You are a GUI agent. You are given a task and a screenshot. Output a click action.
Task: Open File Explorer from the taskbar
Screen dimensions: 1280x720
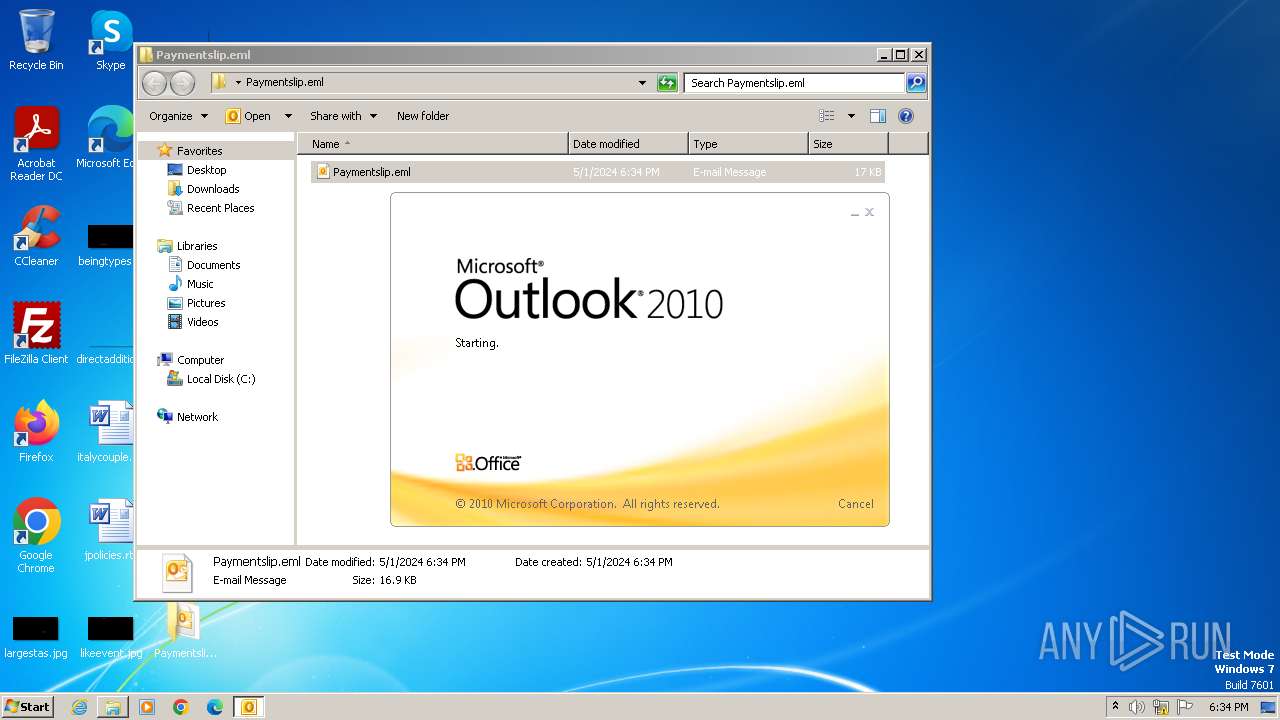113,707
